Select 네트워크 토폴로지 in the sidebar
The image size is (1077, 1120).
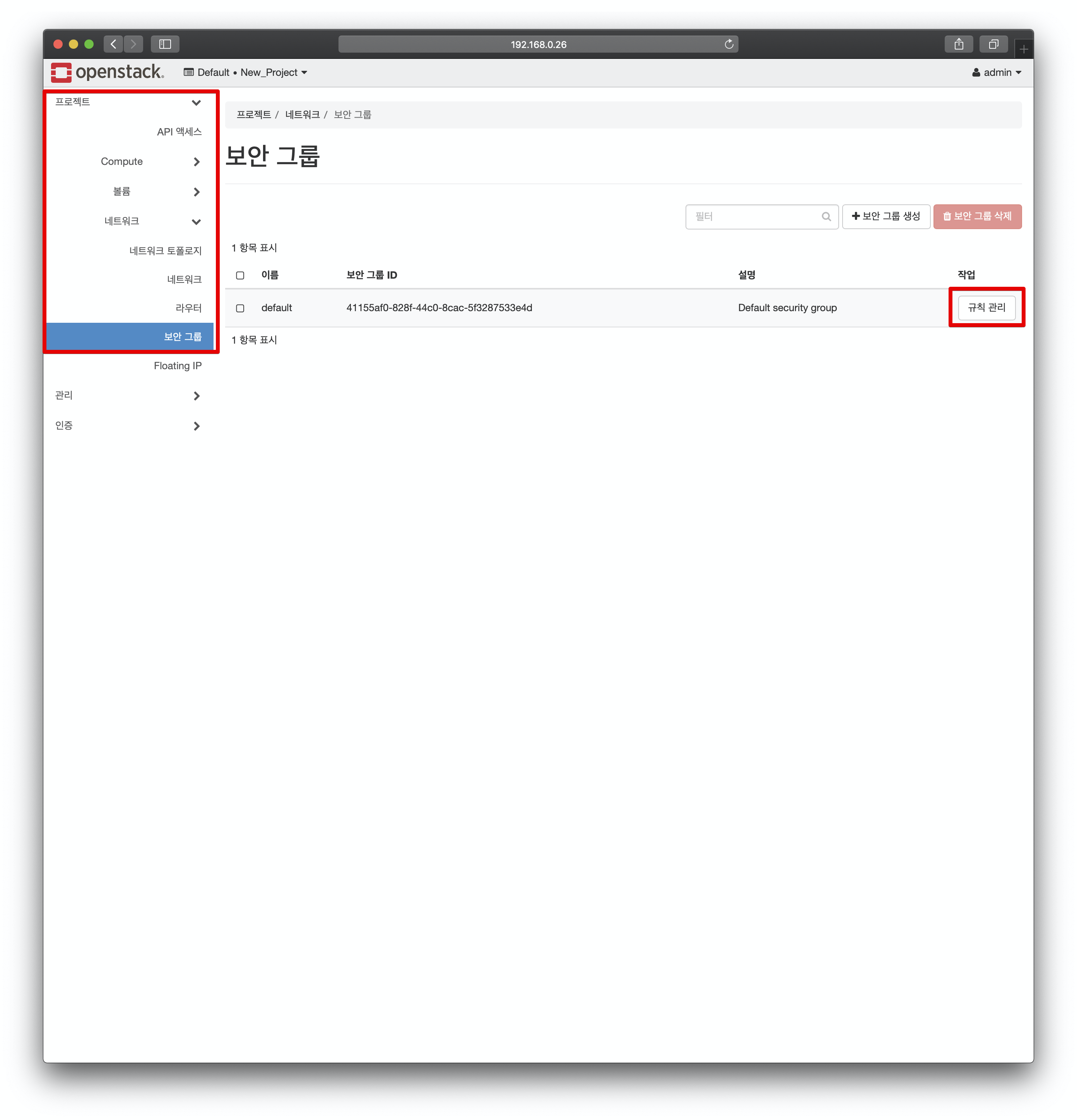(x=165, y=251)
